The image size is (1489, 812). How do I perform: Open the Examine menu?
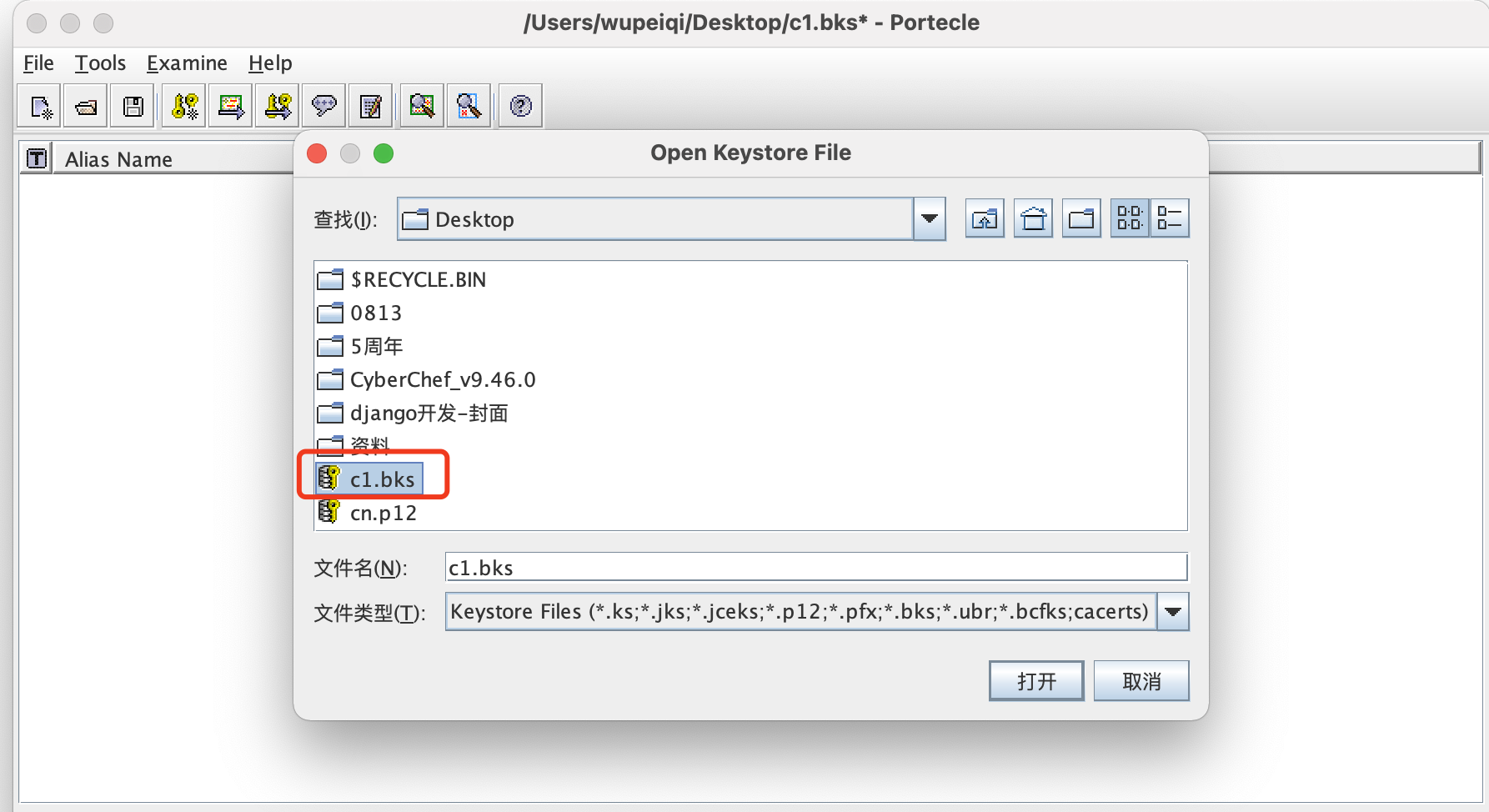coord(187,63)
